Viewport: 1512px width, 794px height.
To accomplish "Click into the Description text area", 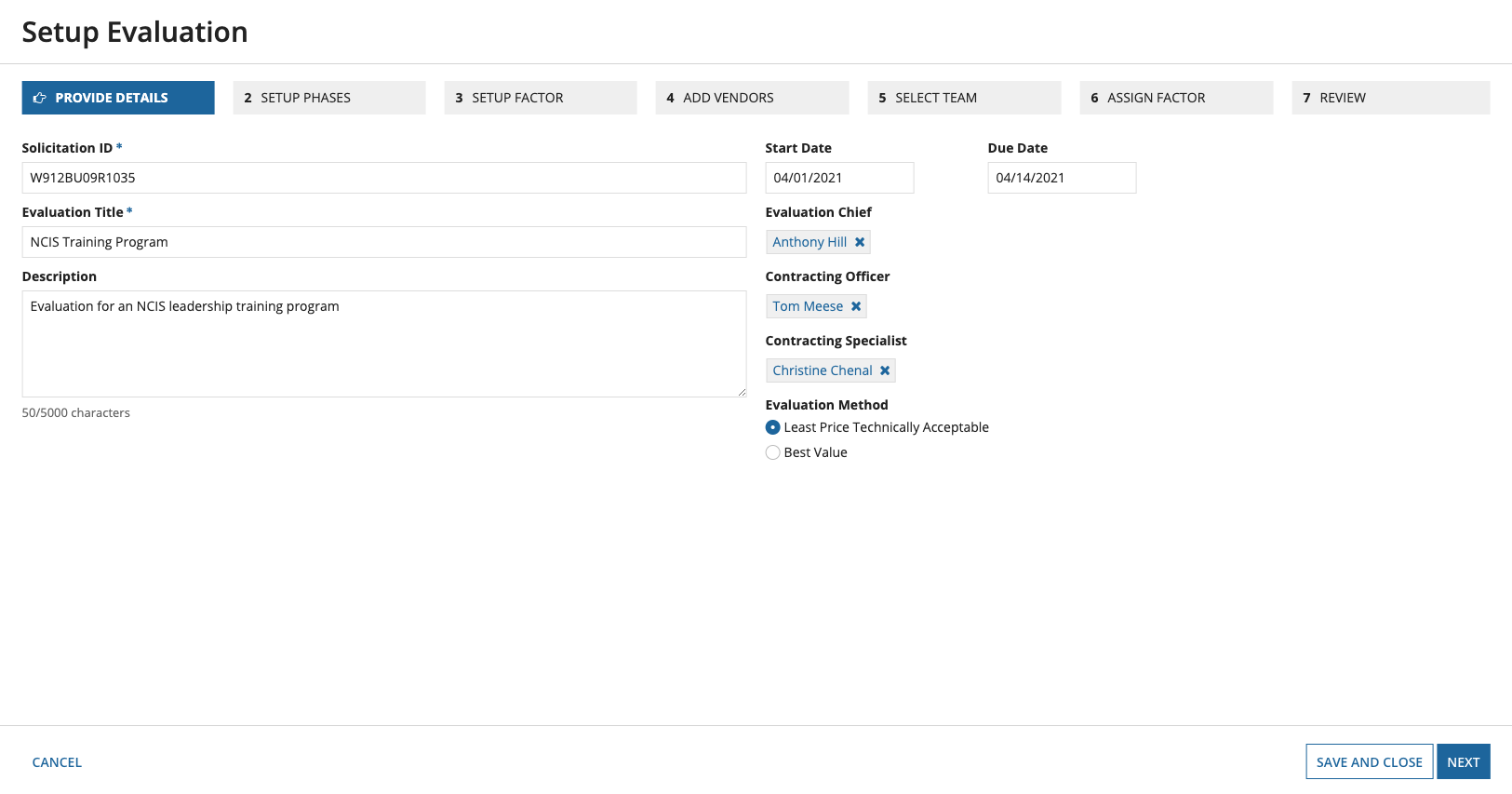I will coord(384,343).
